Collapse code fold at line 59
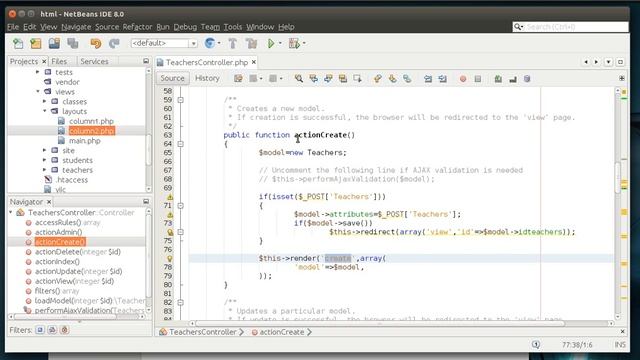Image resolution: width=640 pixels, height=360 pixels. 180,100
